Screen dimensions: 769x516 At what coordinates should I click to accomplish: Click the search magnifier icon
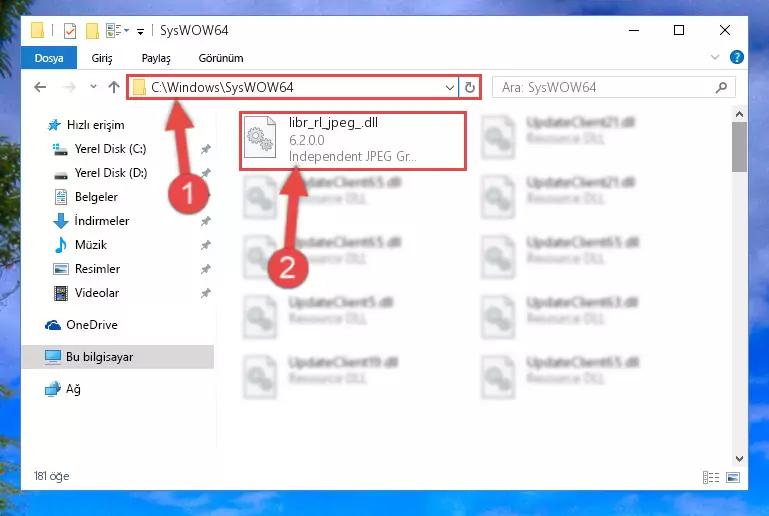coord(721,87)
